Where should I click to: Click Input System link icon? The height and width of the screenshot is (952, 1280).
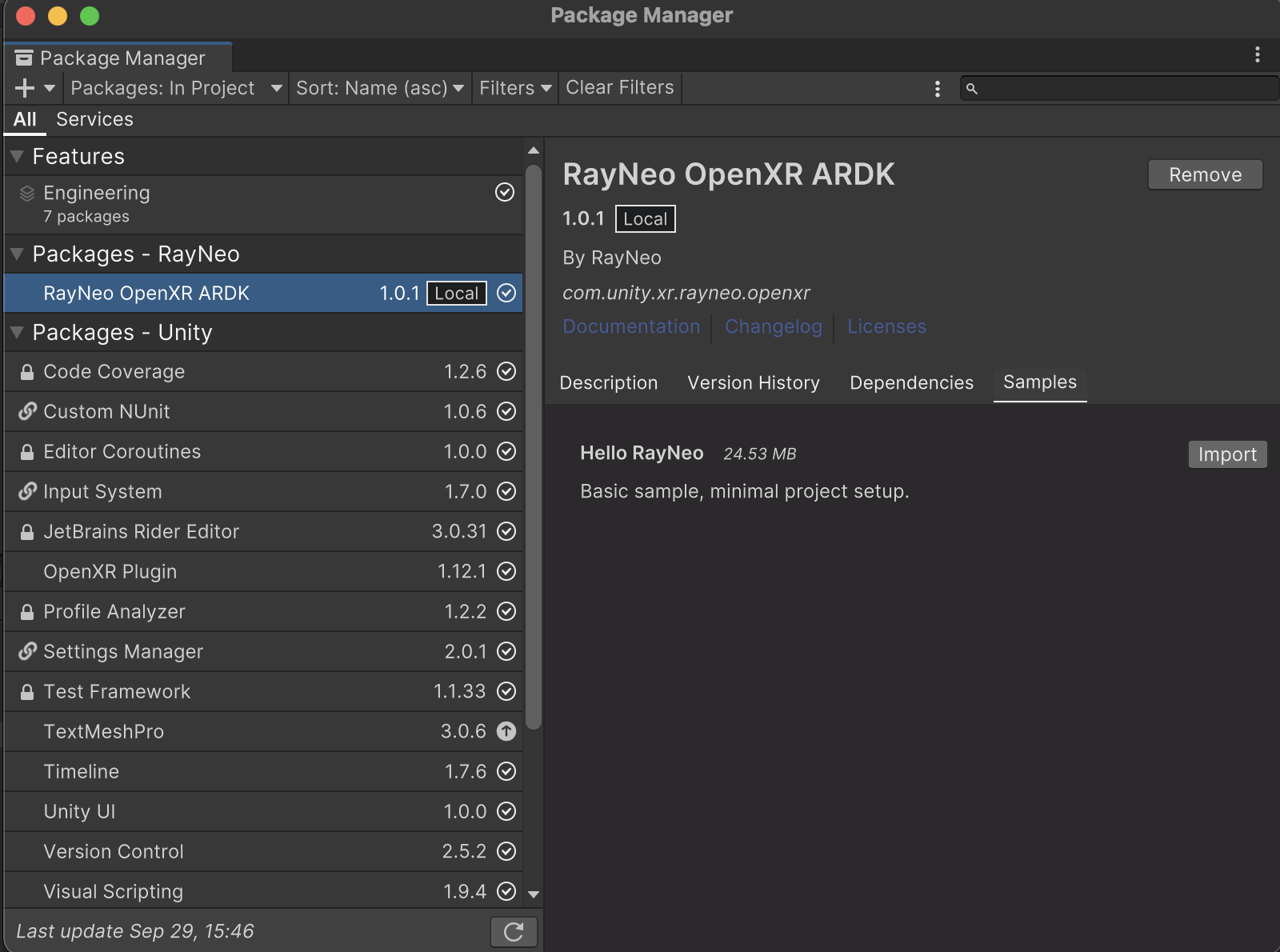pyautogui.click(x=27, y=491)
